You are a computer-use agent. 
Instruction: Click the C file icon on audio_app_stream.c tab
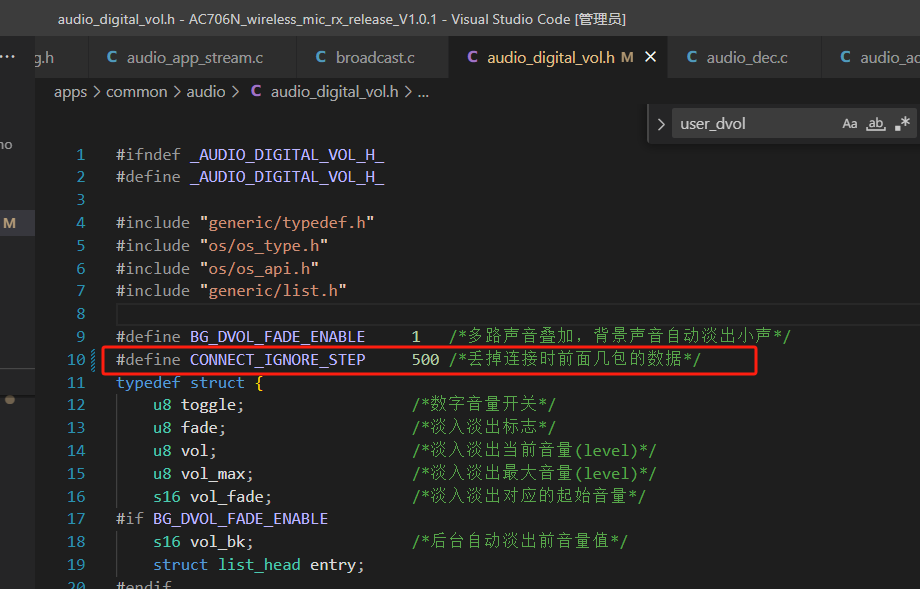coord(112,57)
